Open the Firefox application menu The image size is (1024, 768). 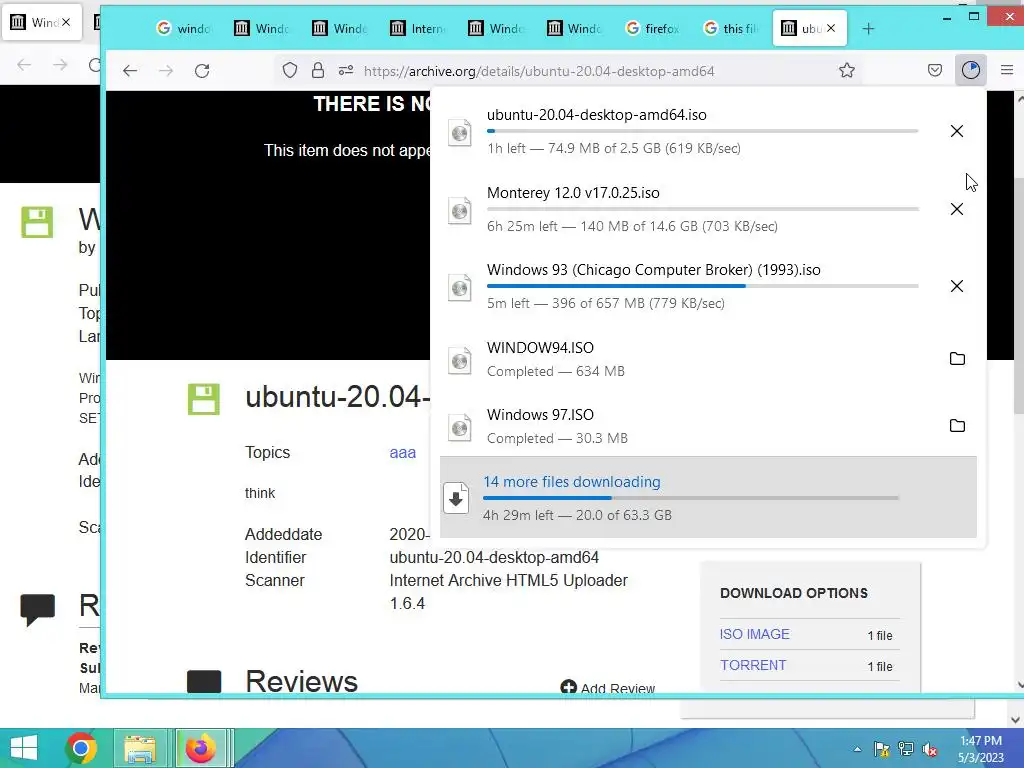(x=1006, y=70)
